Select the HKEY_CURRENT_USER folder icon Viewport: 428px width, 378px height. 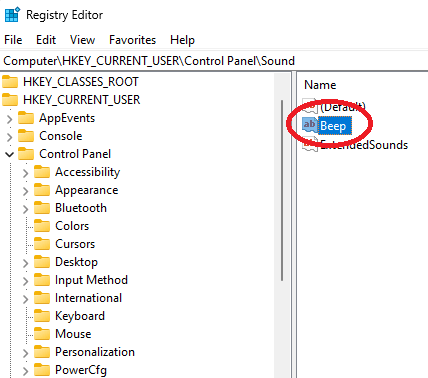point(10,99)
